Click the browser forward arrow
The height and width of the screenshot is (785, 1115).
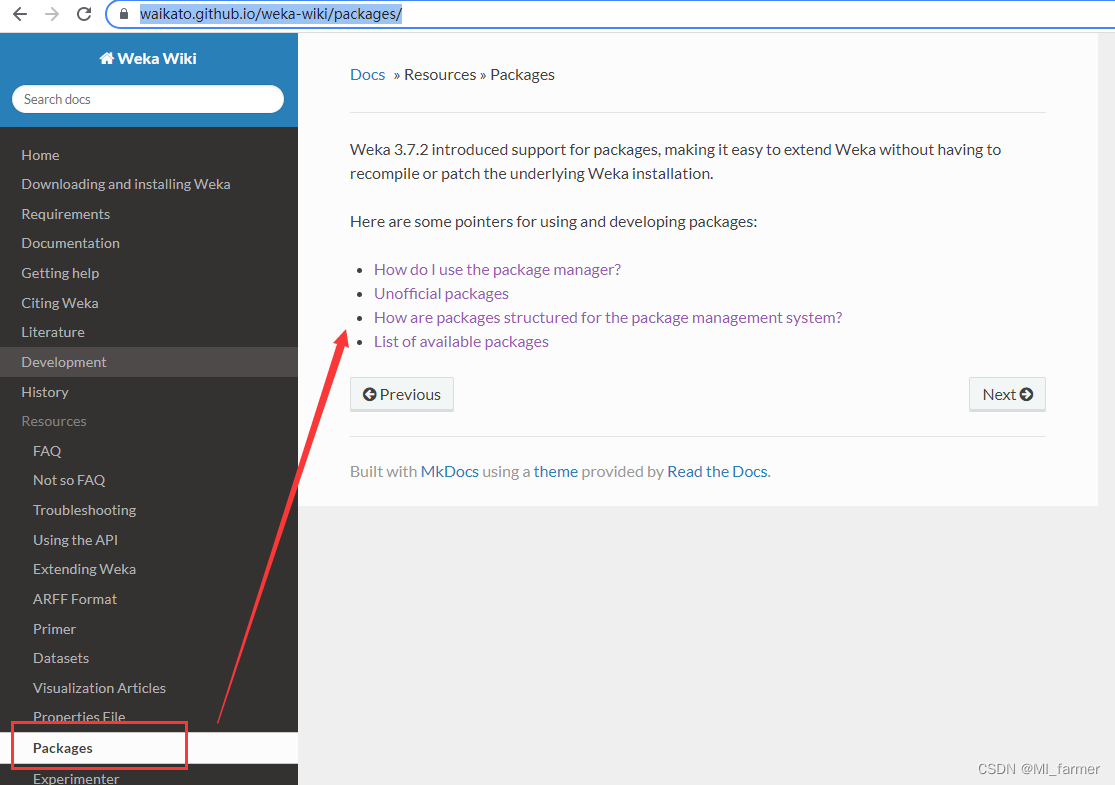(x=52, y=14)
